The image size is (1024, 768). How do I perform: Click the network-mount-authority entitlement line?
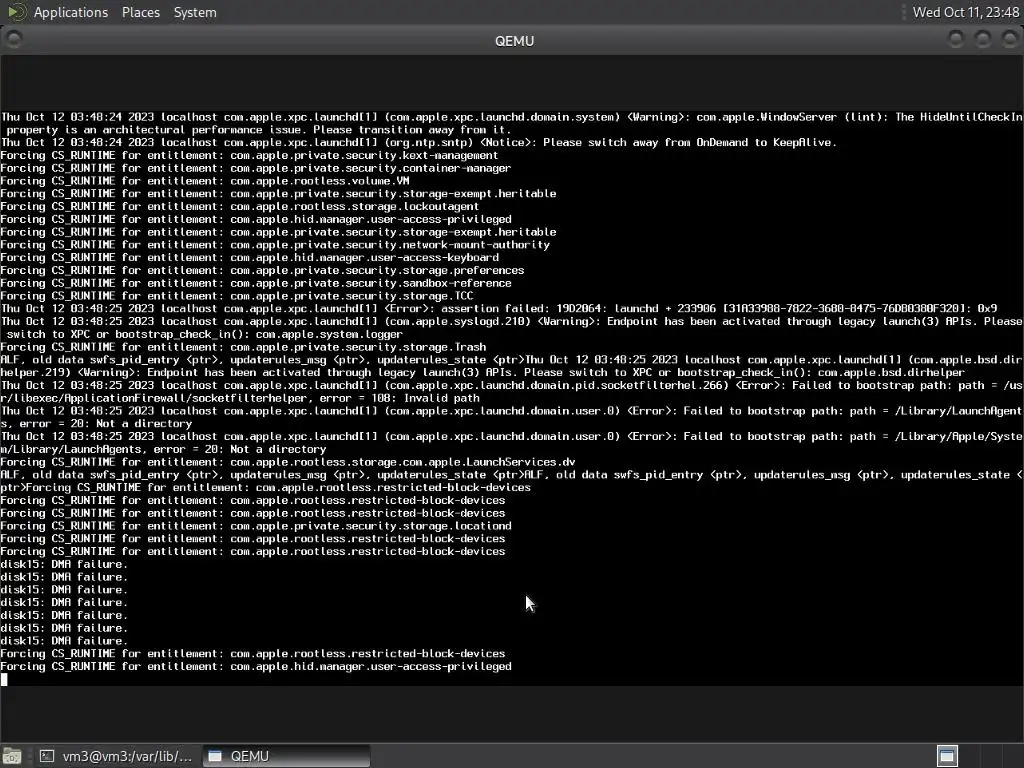point(275,245)
